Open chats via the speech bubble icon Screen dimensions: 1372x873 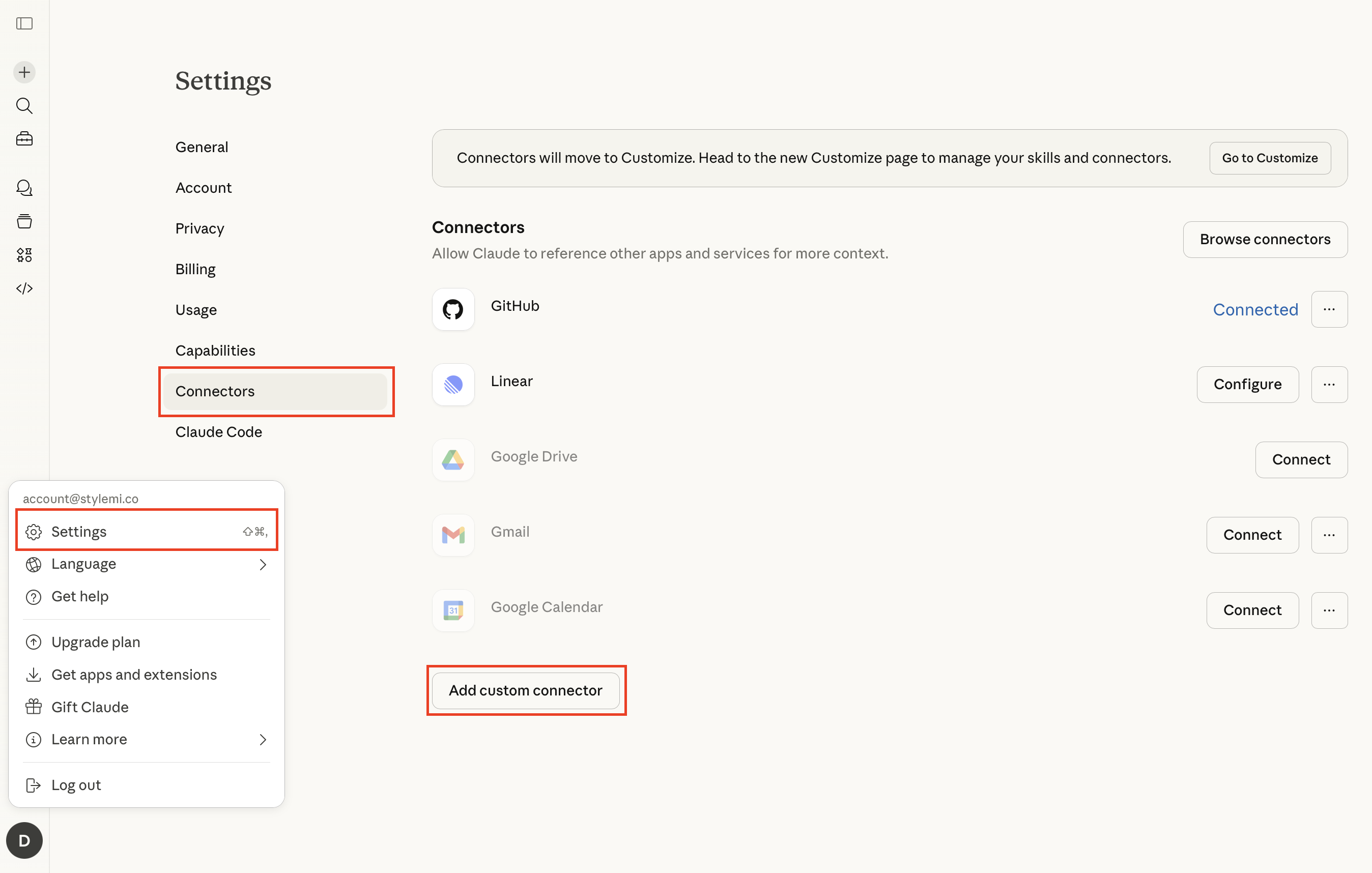[24, 187]
